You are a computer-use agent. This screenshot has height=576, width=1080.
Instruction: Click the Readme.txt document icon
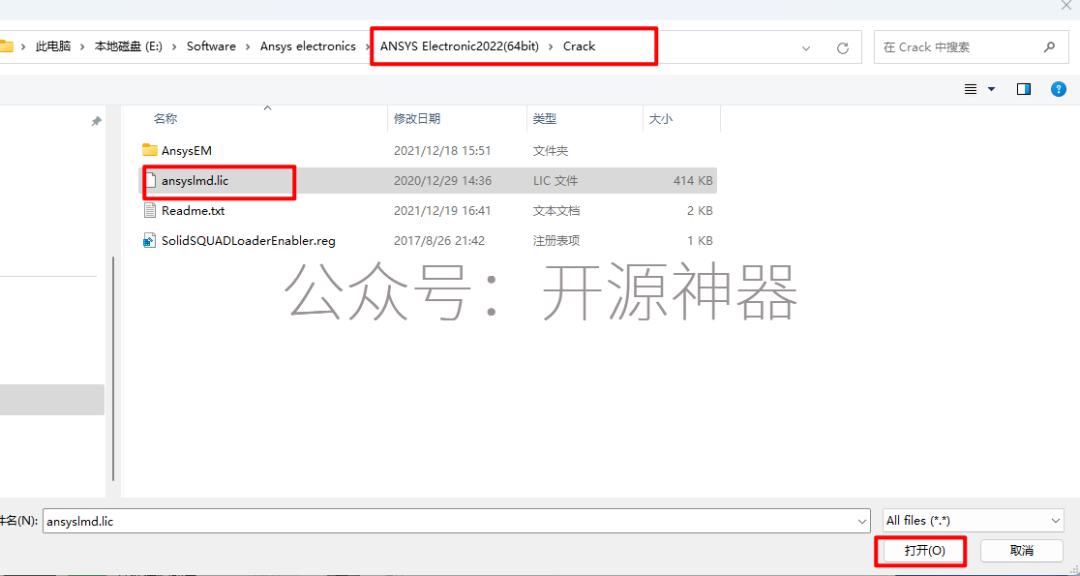[x=150, y=211]
